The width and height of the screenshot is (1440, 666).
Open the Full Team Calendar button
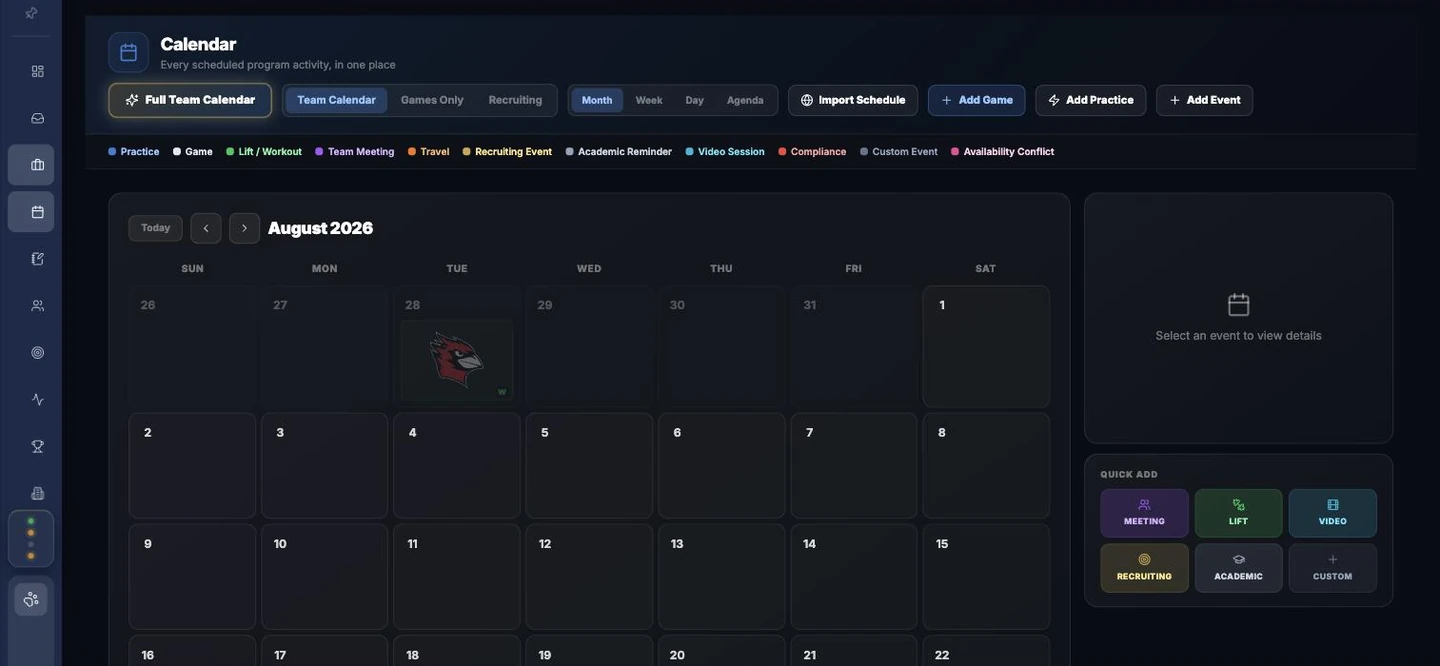coord(190,100)
